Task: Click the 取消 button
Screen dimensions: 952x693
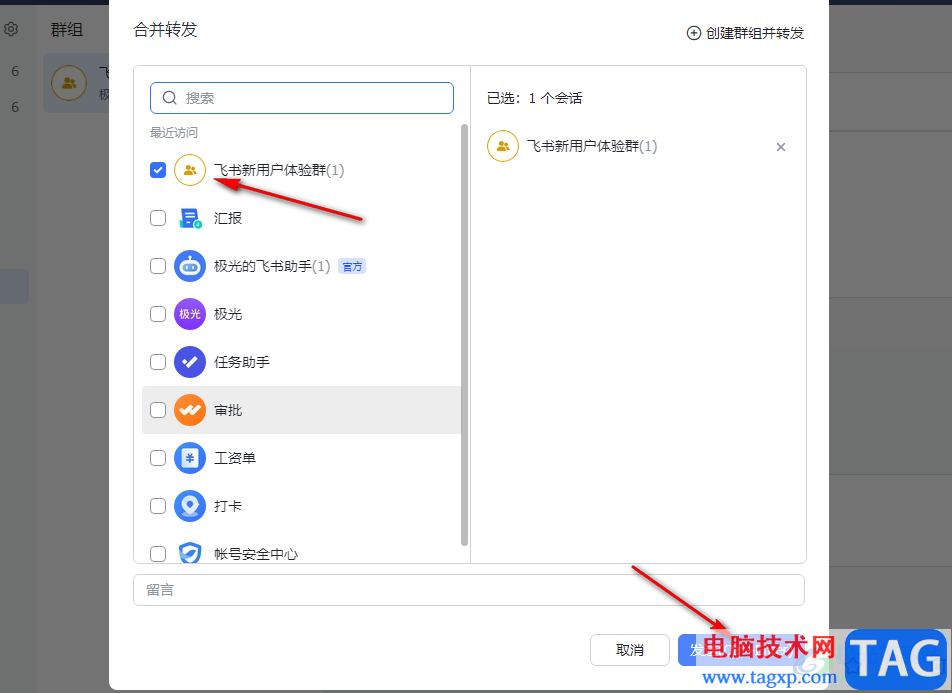Action: [x=630, y=650]
